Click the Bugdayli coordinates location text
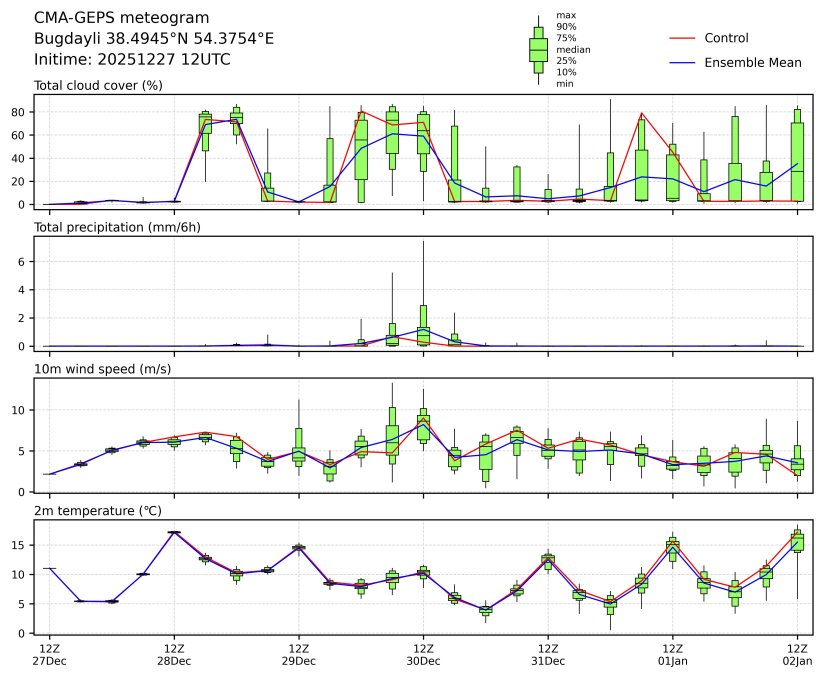 click(154, 39)
